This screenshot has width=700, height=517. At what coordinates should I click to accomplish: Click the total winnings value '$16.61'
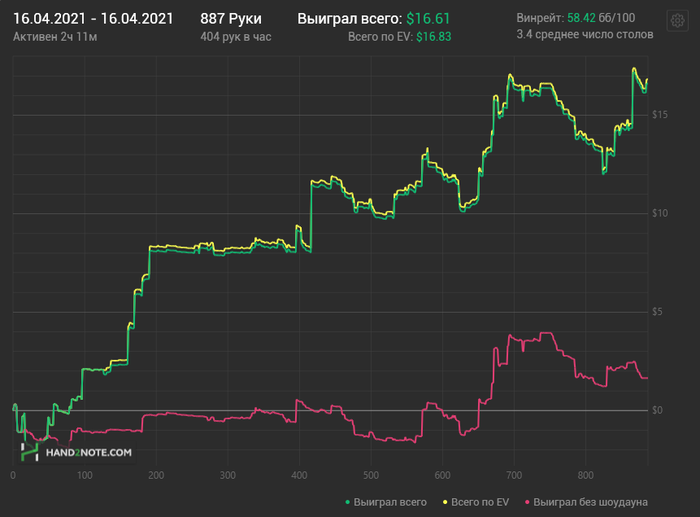tap(428, 19)
